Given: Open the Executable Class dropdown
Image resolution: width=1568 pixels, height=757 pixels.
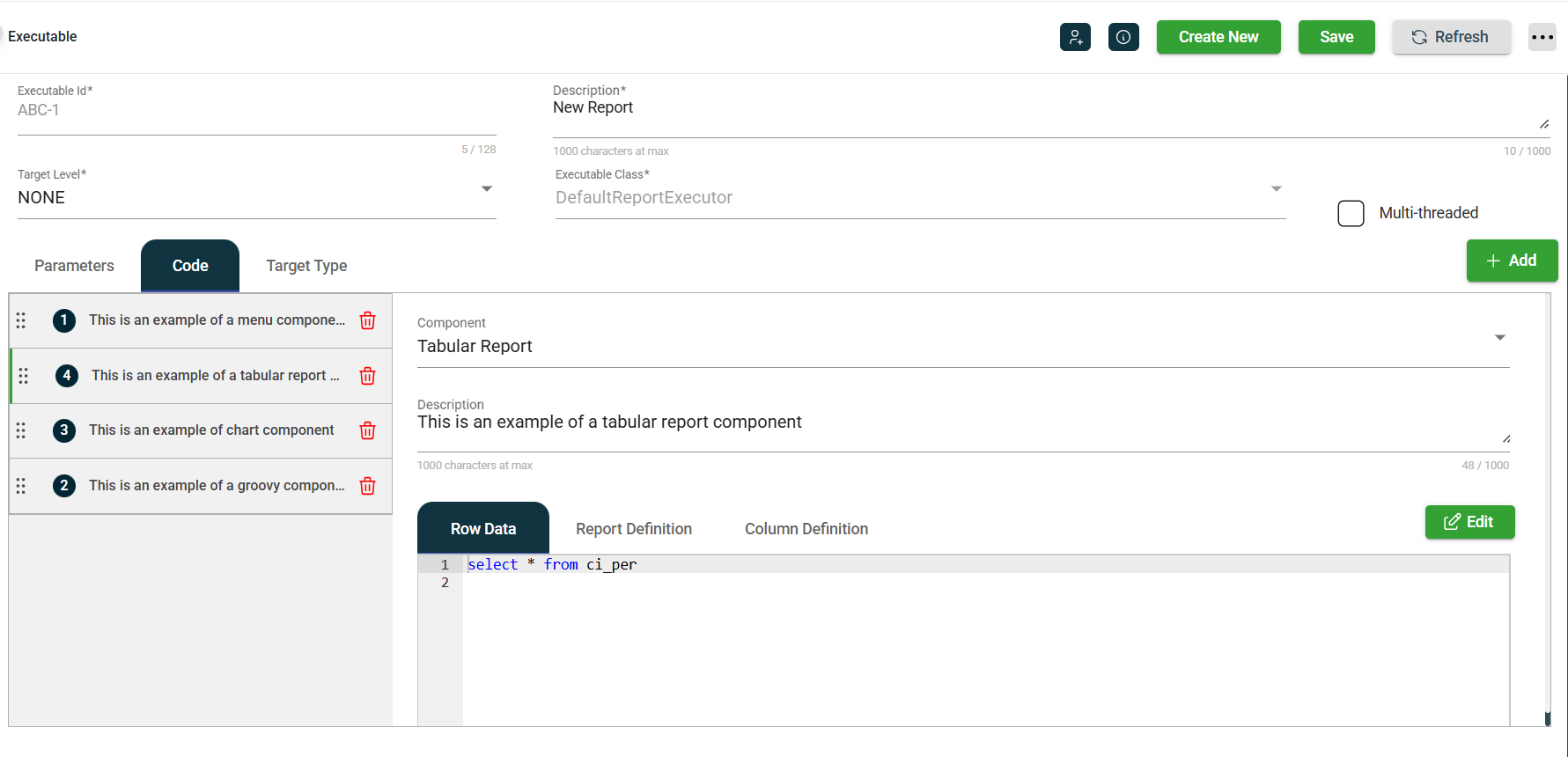Looking at the screenshot, I should point(1276,189).
